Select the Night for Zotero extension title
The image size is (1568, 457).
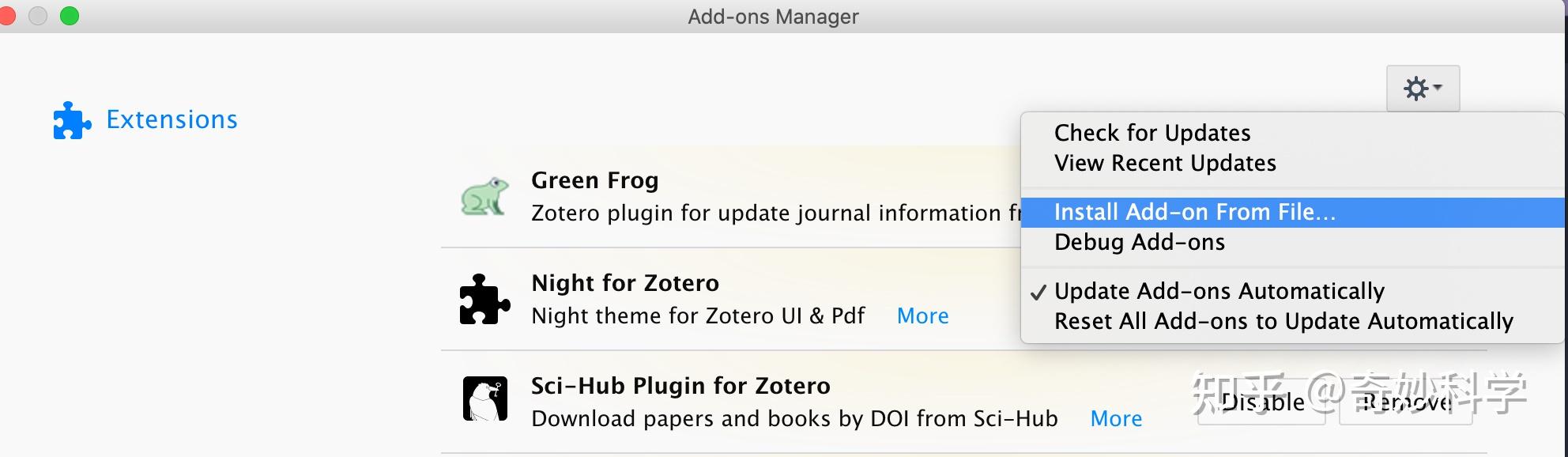coord(625,283)
